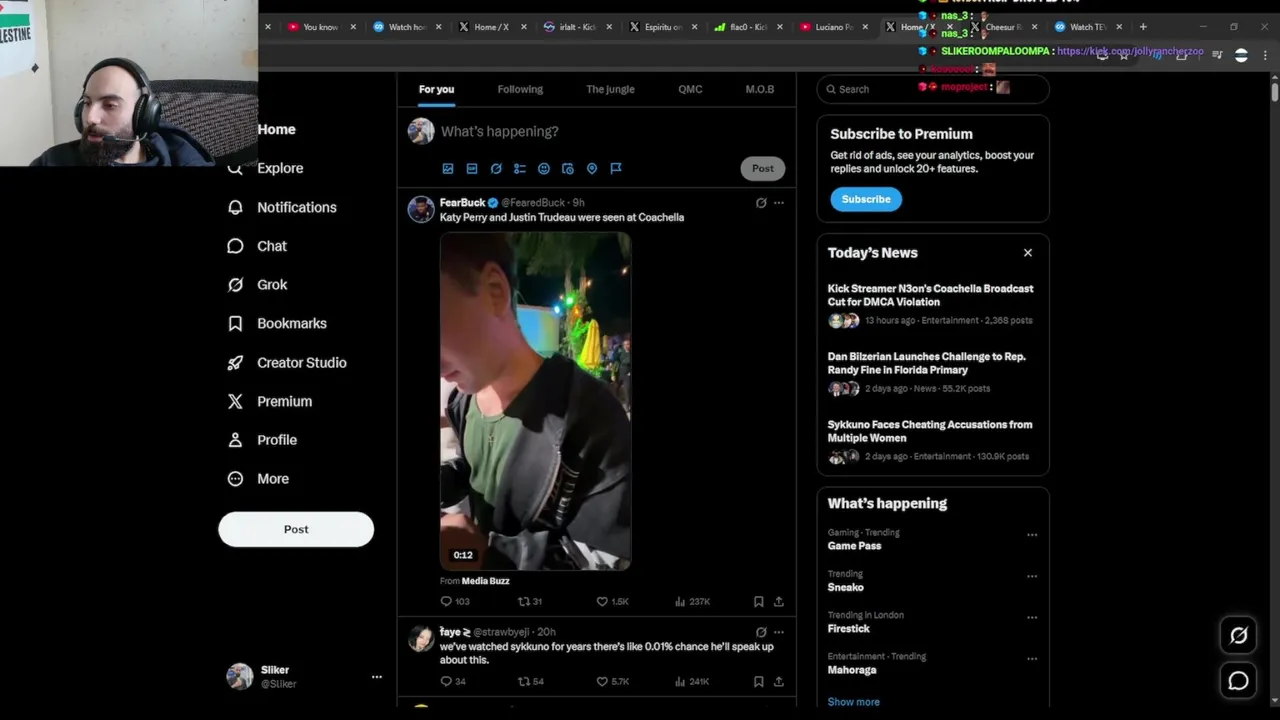The image size is (1280, 720).
Task: Open the more options on FearBuck's post
Action: pyautogui.click(x=779, y=203)
